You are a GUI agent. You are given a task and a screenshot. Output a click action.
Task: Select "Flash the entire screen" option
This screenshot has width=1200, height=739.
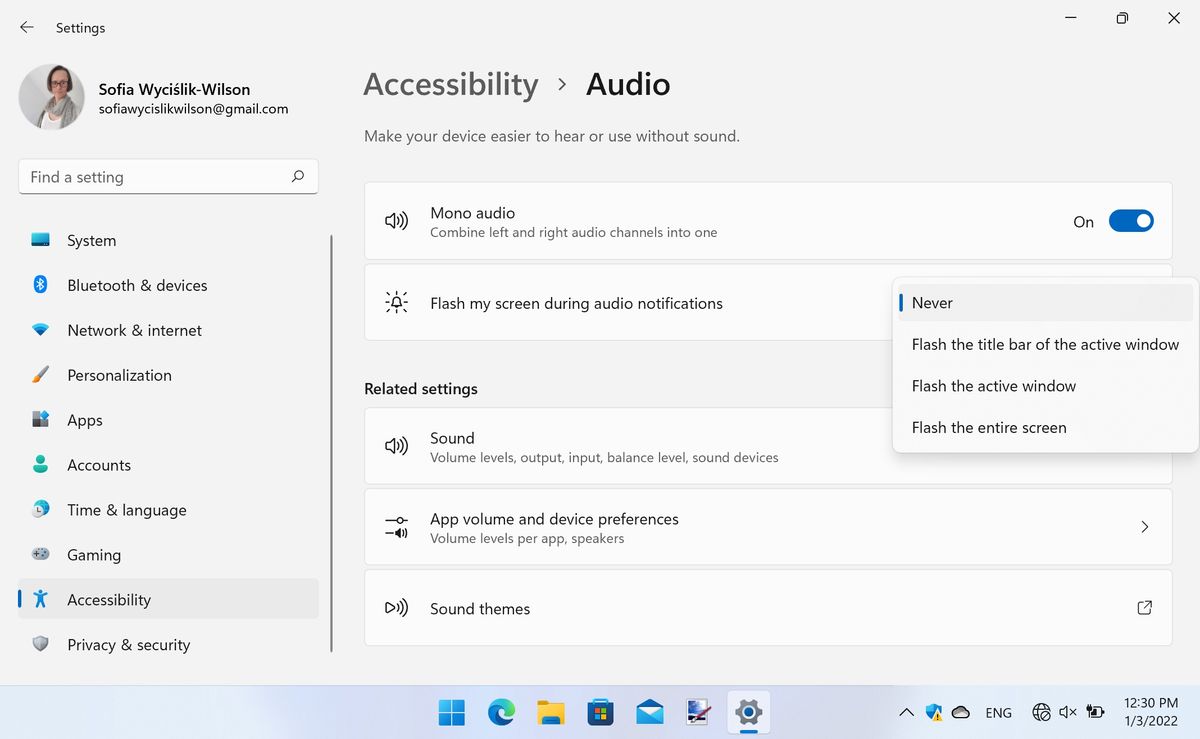(x=989, y=427)
